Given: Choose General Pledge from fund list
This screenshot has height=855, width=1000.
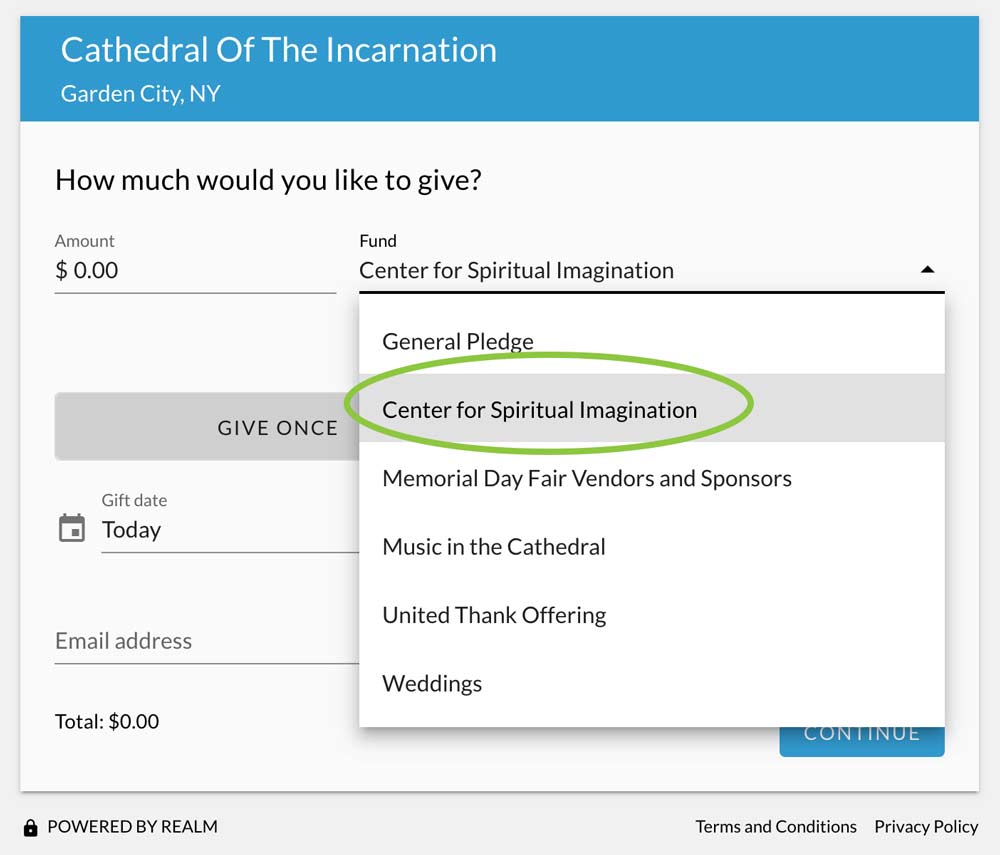Looking at the screenshot, I should [651, 341].
